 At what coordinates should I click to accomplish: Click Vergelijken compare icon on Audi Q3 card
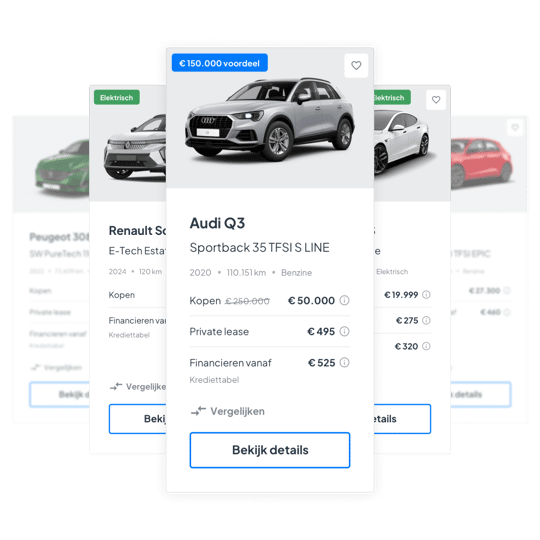pyautogui.click(x=198, y=411)
